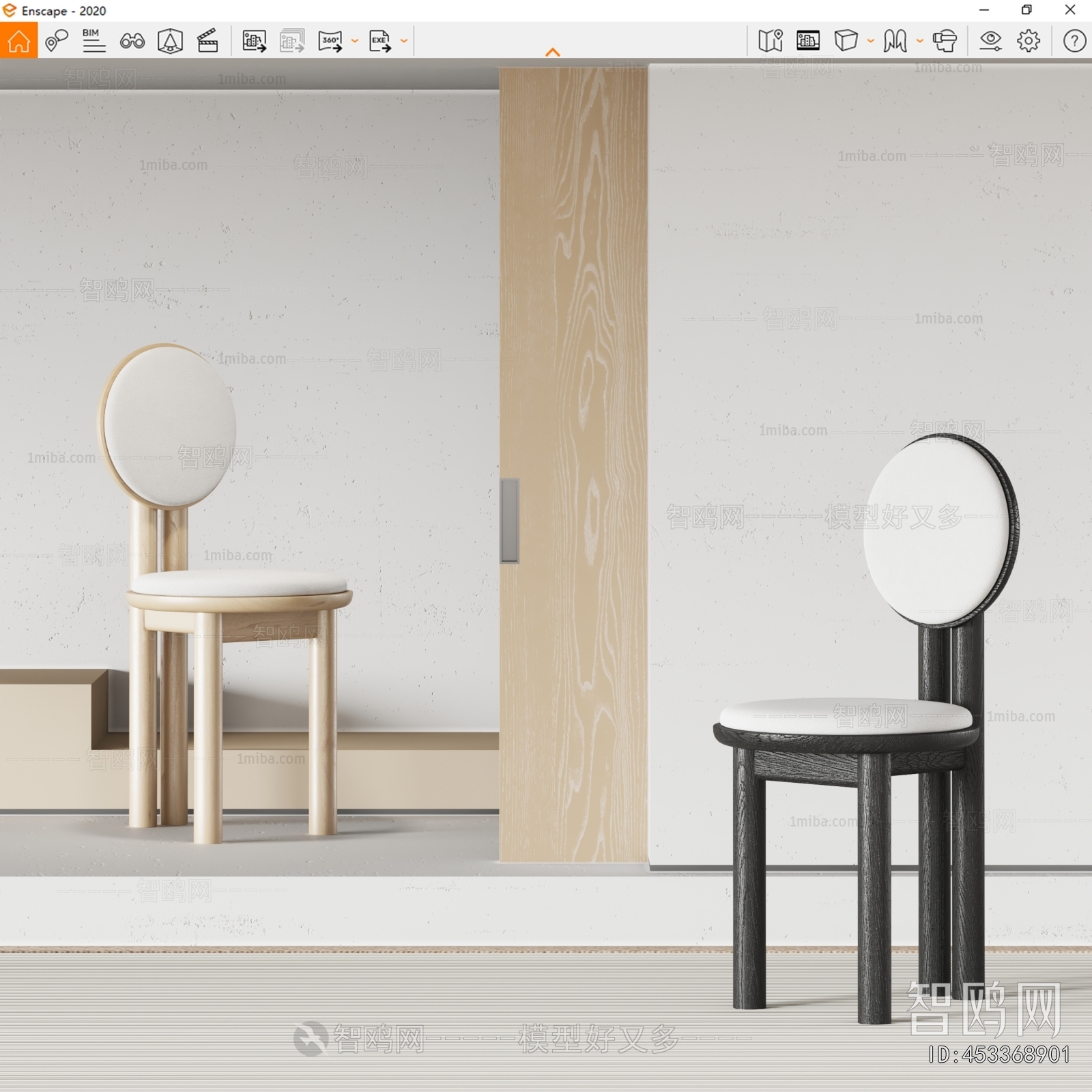This screenshot has width=1092, height=1092.
Task: Open Visual Settings eye icon
Action: [990, 41]
